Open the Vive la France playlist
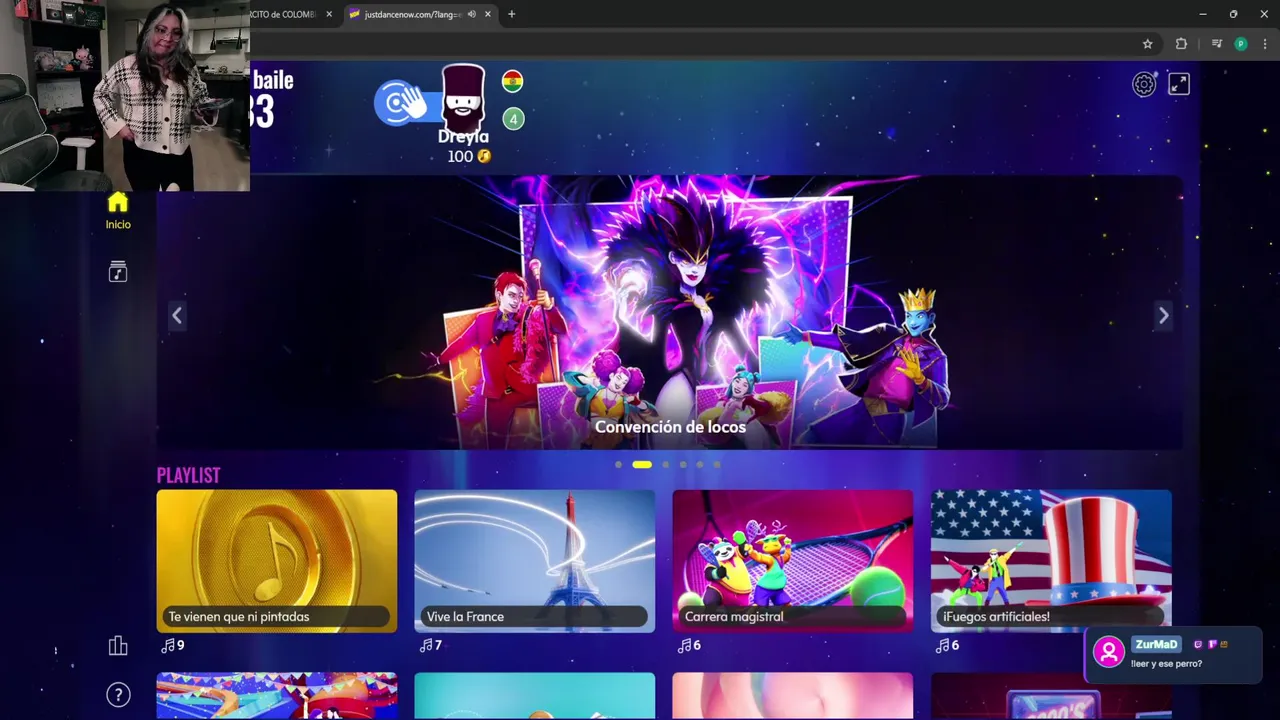1280x720 pixels. tap(535, 561)
